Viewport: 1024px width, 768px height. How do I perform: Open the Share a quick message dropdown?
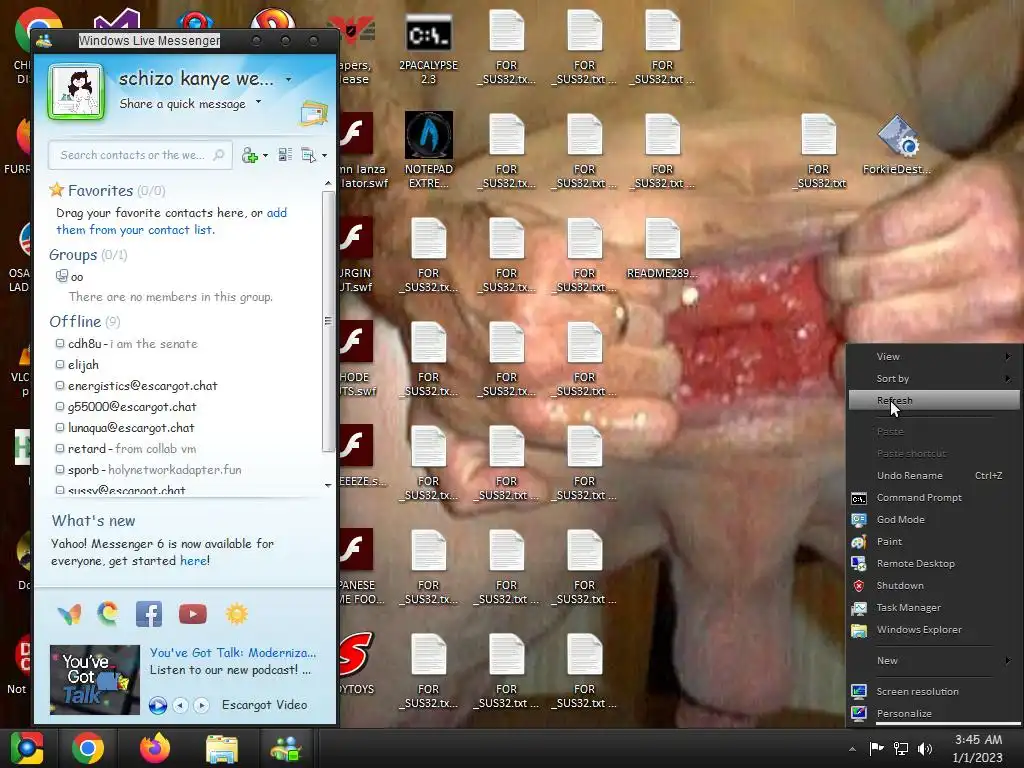tap(259, 102)
